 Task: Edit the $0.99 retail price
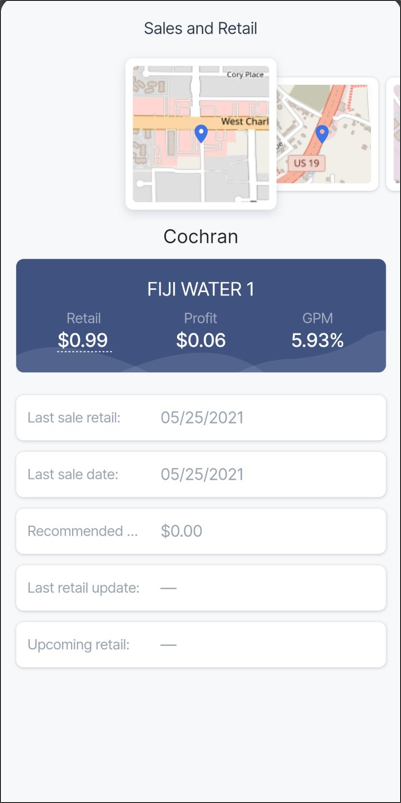(83, 340)
